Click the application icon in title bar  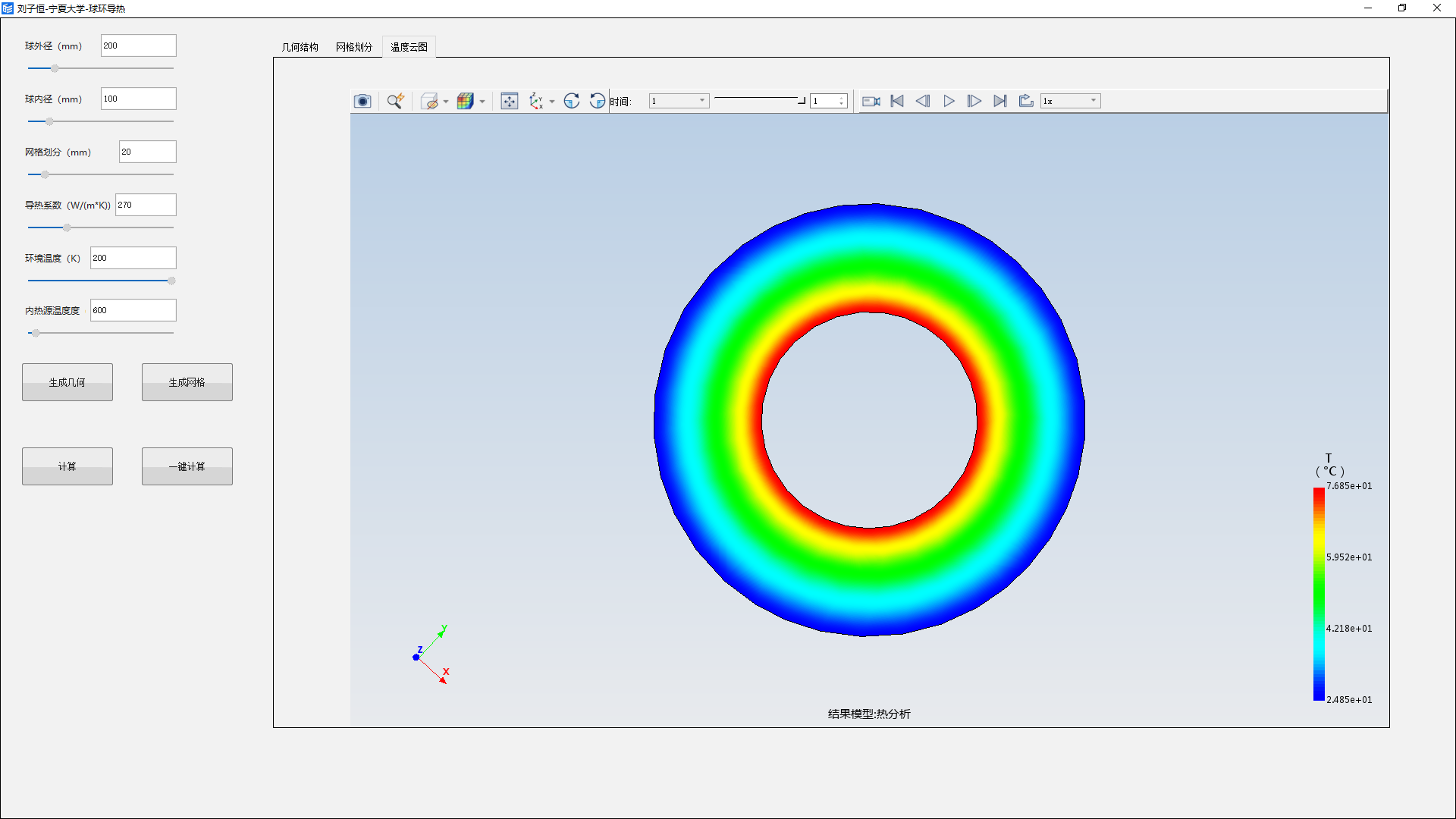pyautogui.click(x=8, y=8)
